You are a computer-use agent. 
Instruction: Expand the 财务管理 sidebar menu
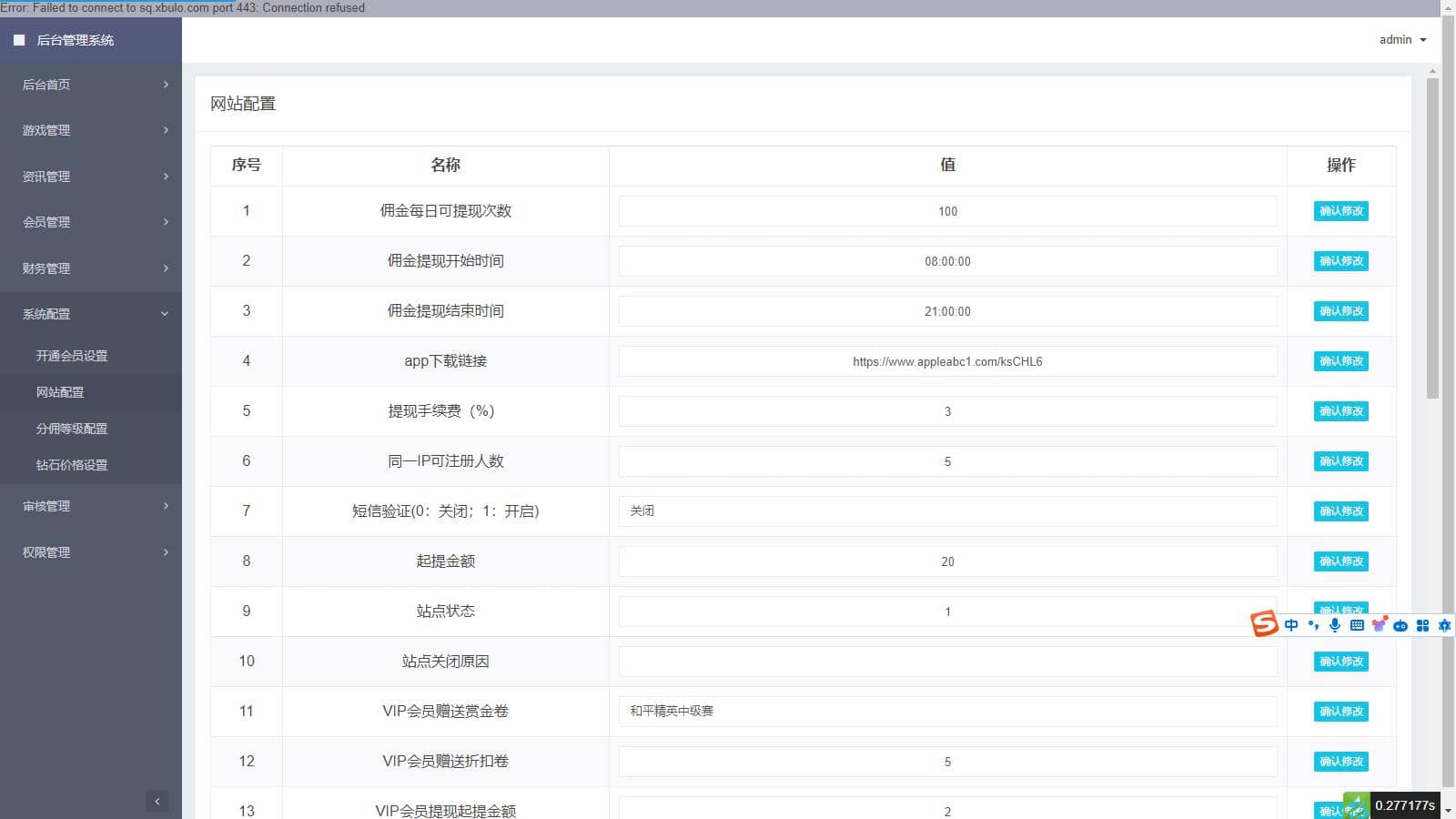pos(91,268)
